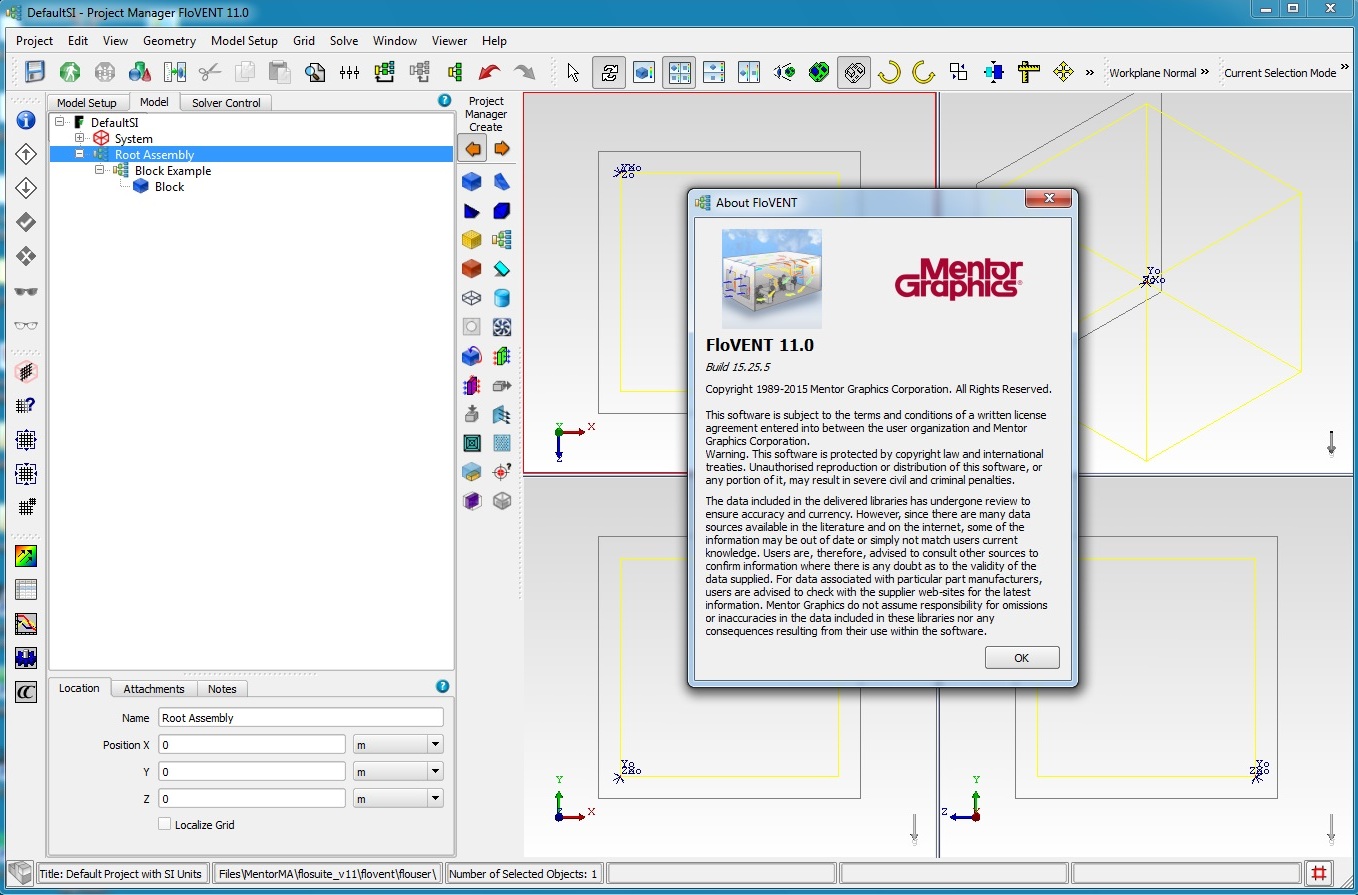Click the help icon beside Notes tab

(442, 686)
